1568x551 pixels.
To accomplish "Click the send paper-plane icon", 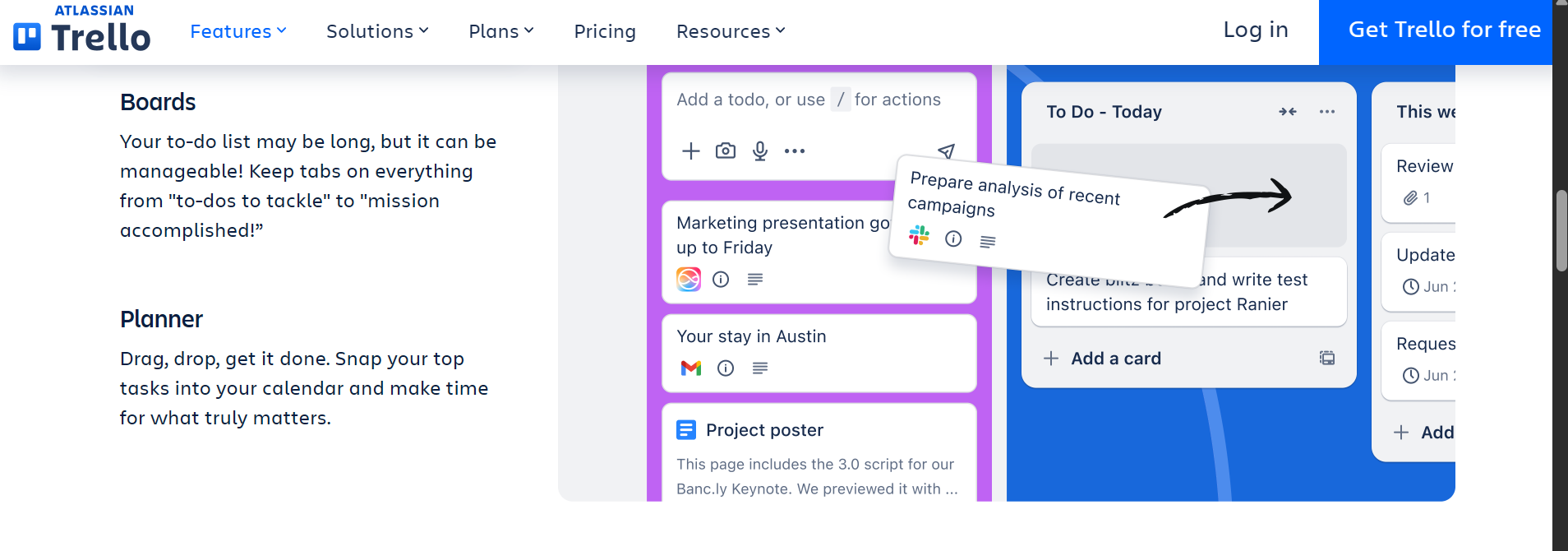I will [x=946, y=151].
